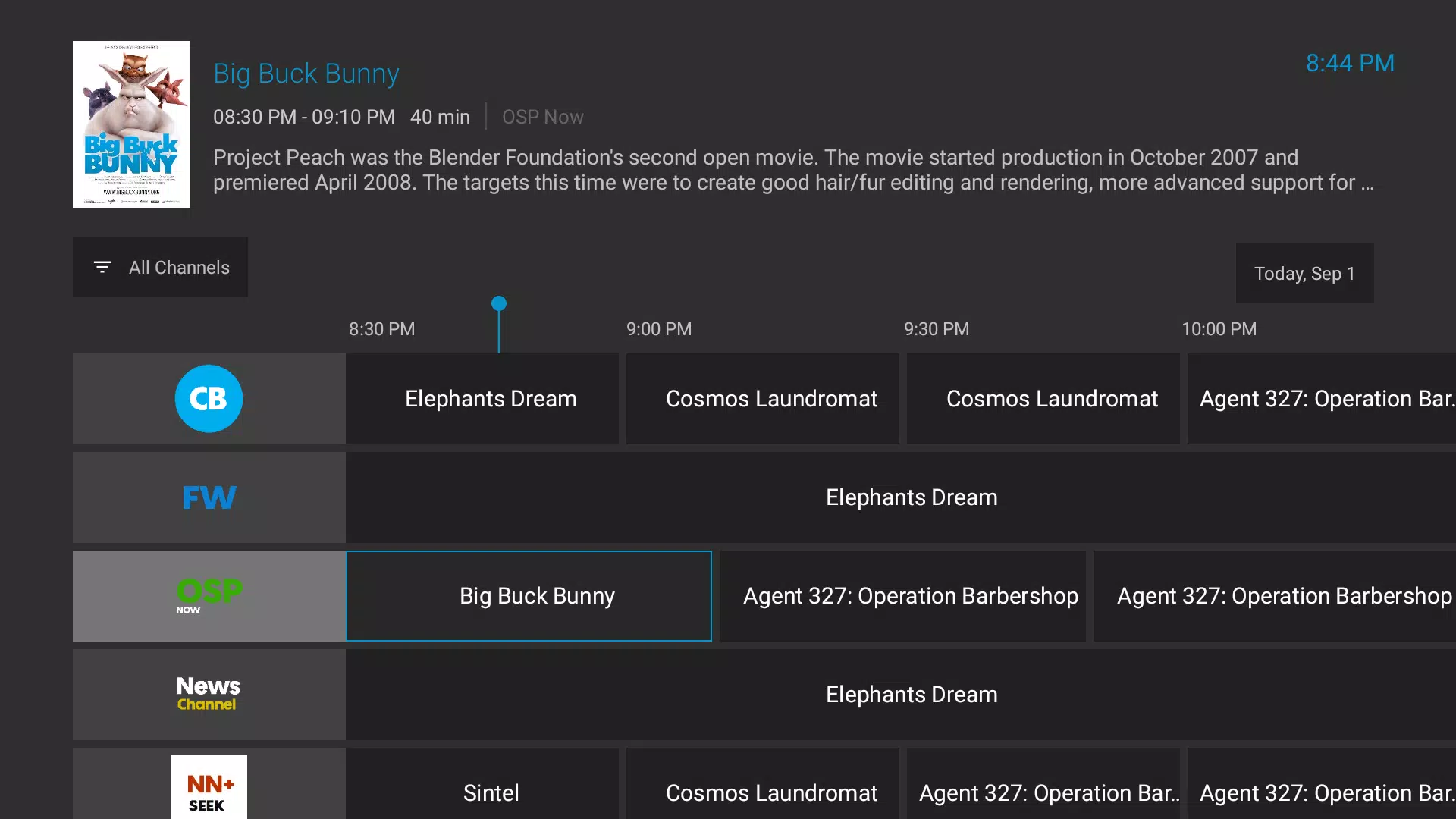This screenshot has height=819, width=1456.
Task: Click the filter icon beside All Channels
Action: 102,267
